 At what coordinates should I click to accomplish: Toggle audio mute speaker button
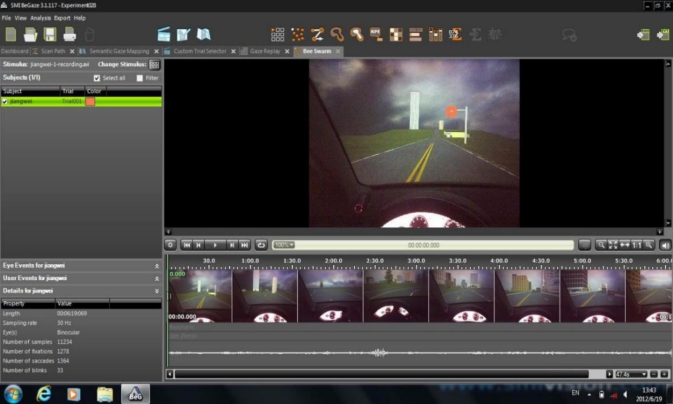(x=665, y=245)
